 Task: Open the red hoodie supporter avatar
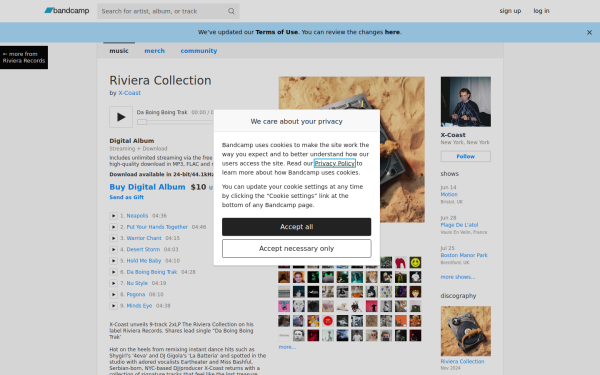click(x=401, y=262)
